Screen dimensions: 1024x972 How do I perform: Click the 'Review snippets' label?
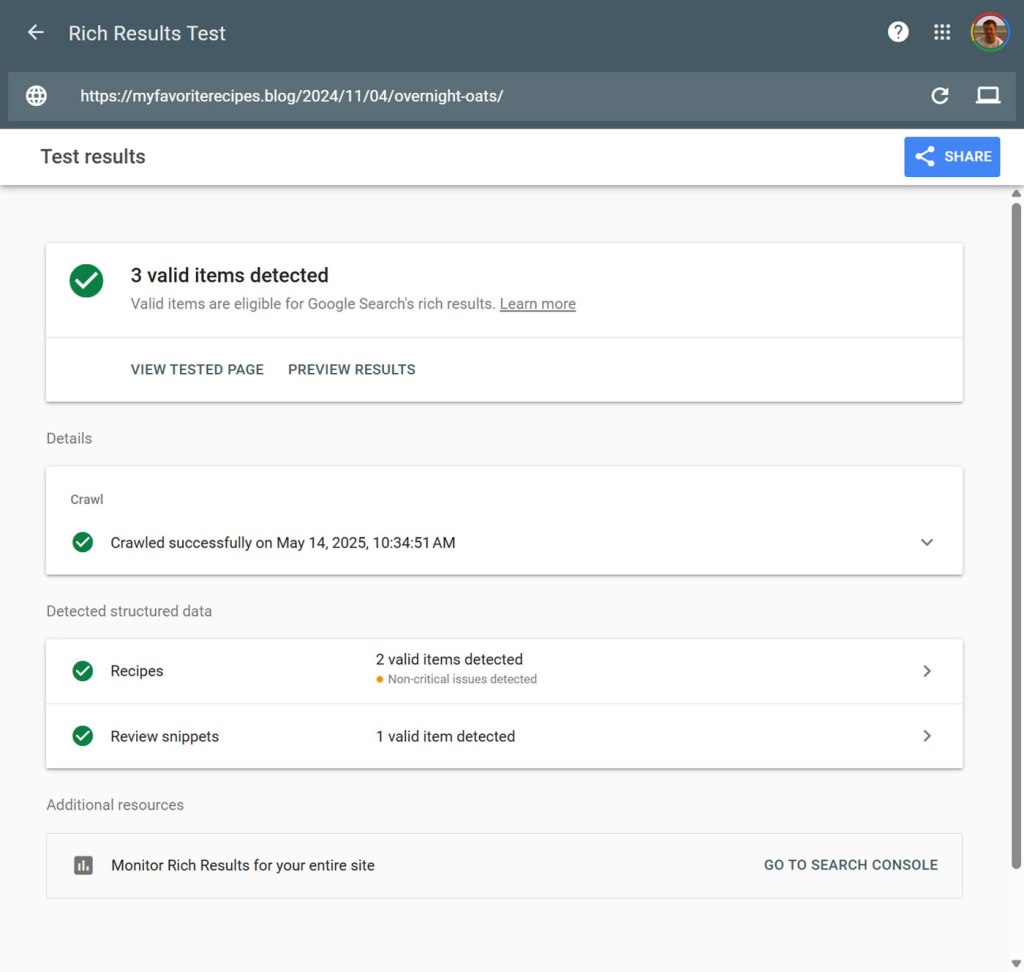(x=165, y=736)
